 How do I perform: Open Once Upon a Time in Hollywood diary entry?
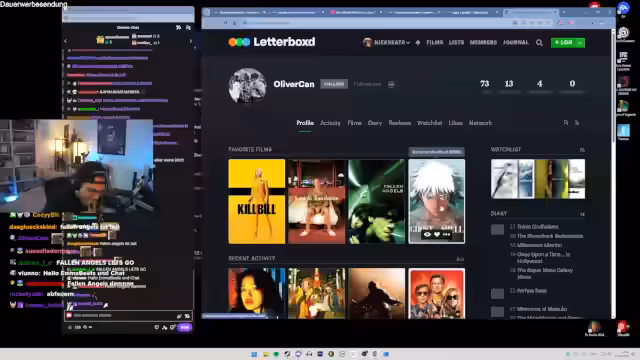(x=543, y=258)
